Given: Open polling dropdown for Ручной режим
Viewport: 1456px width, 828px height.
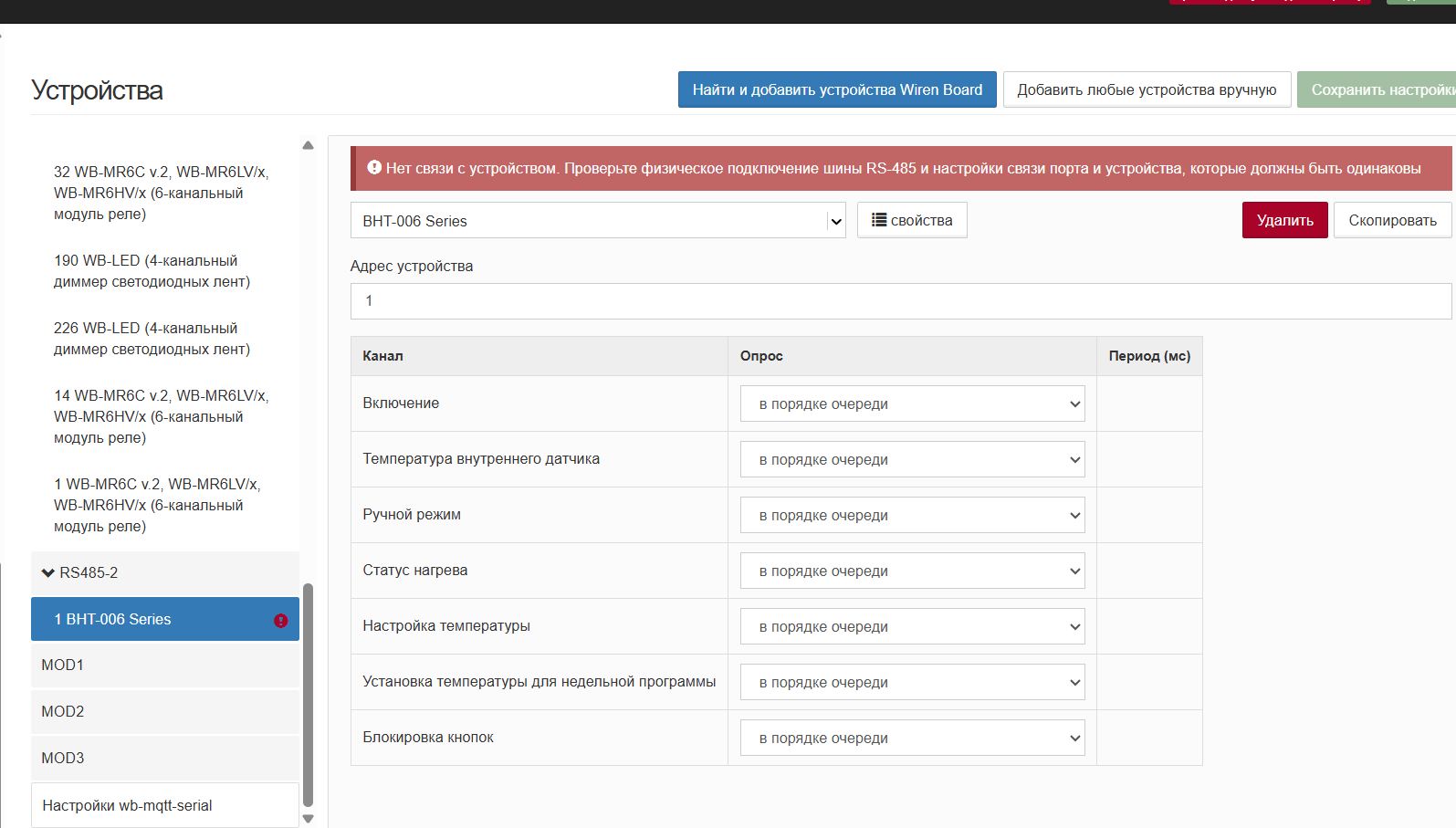Looking at the screenshot, I should click(911, 516).
